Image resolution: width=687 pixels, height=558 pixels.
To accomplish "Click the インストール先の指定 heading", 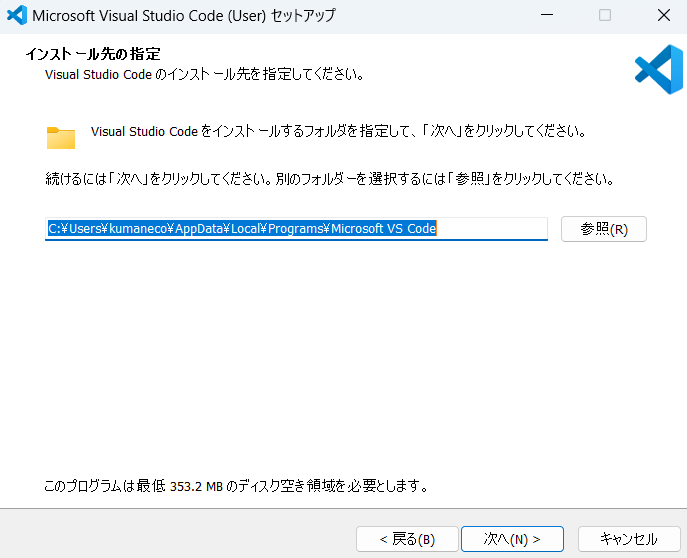I will tap(93, 54).
